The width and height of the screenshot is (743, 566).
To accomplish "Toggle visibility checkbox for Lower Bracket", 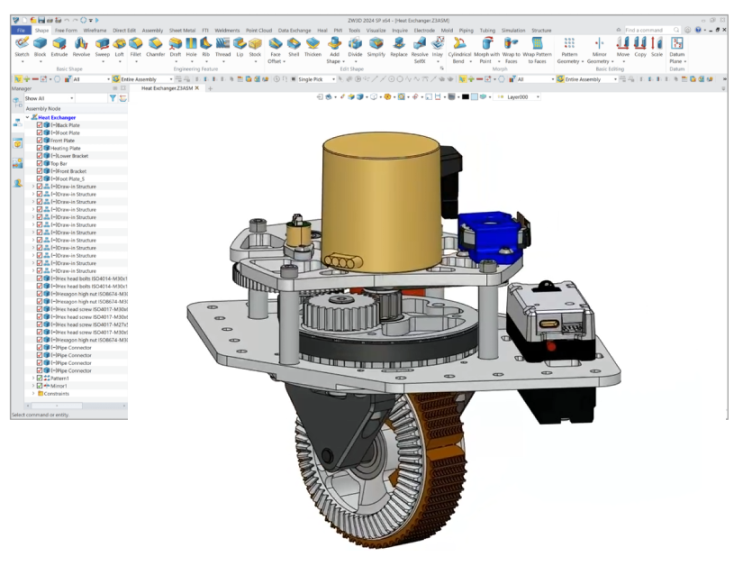I will (x=40, y=155).
